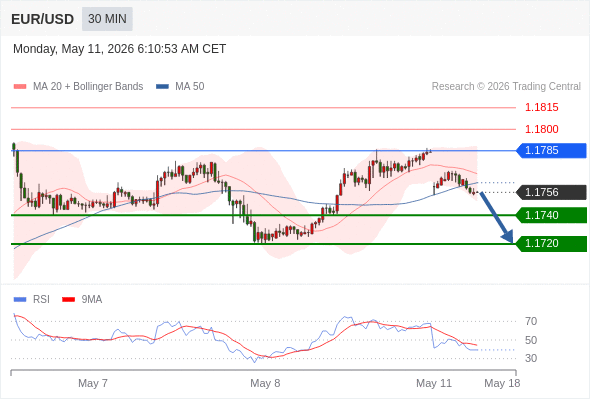Click the 1.1800 resistance level label

(x=541, y=129)
